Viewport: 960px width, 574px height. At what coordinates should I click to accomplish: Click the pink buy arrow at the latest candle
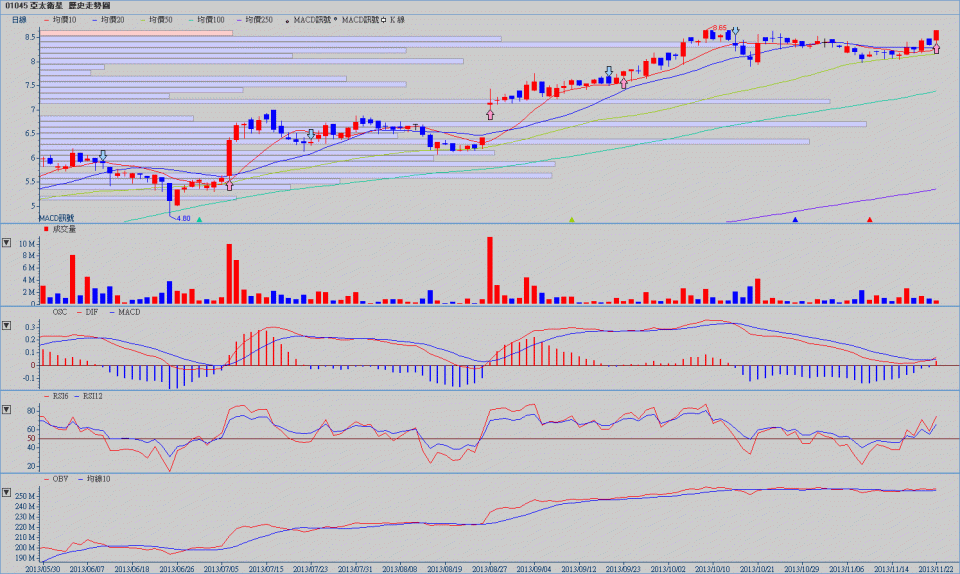tap(936, 48)
